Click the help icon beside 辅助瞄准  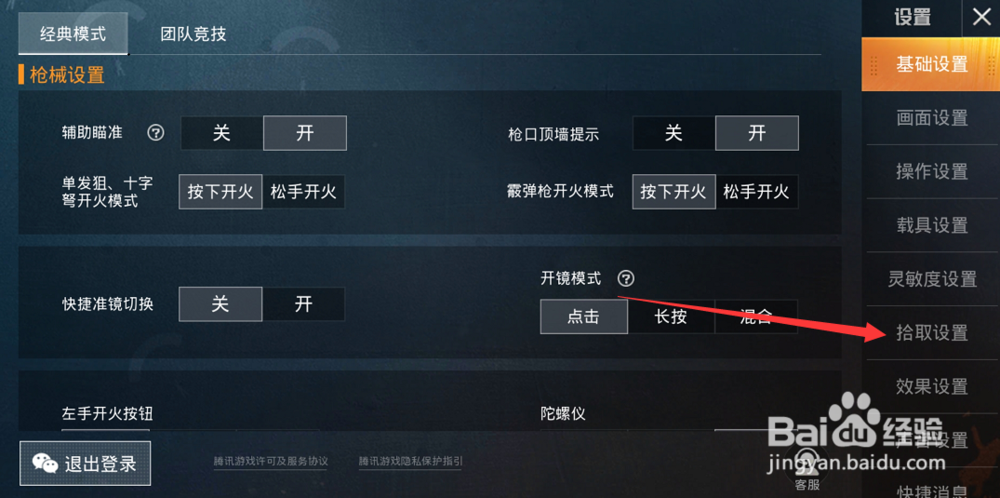(x=156, y=133)
